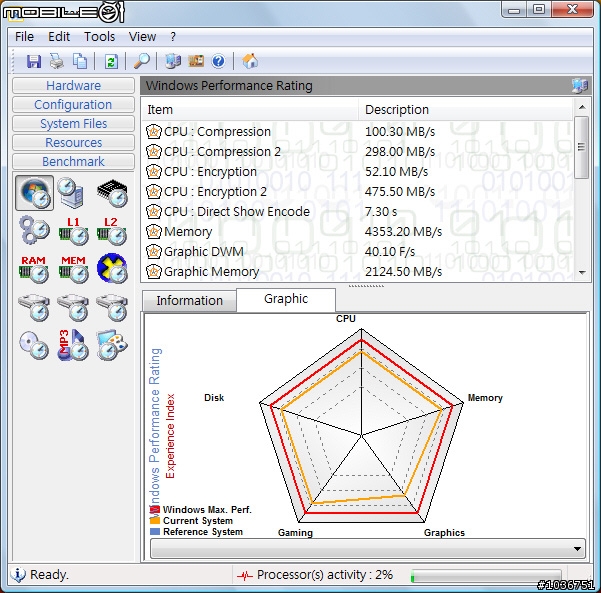Viewport: 601px width, 593px height.
Task: Click the 4353.20 MB/s value
Action: [403, 232]
